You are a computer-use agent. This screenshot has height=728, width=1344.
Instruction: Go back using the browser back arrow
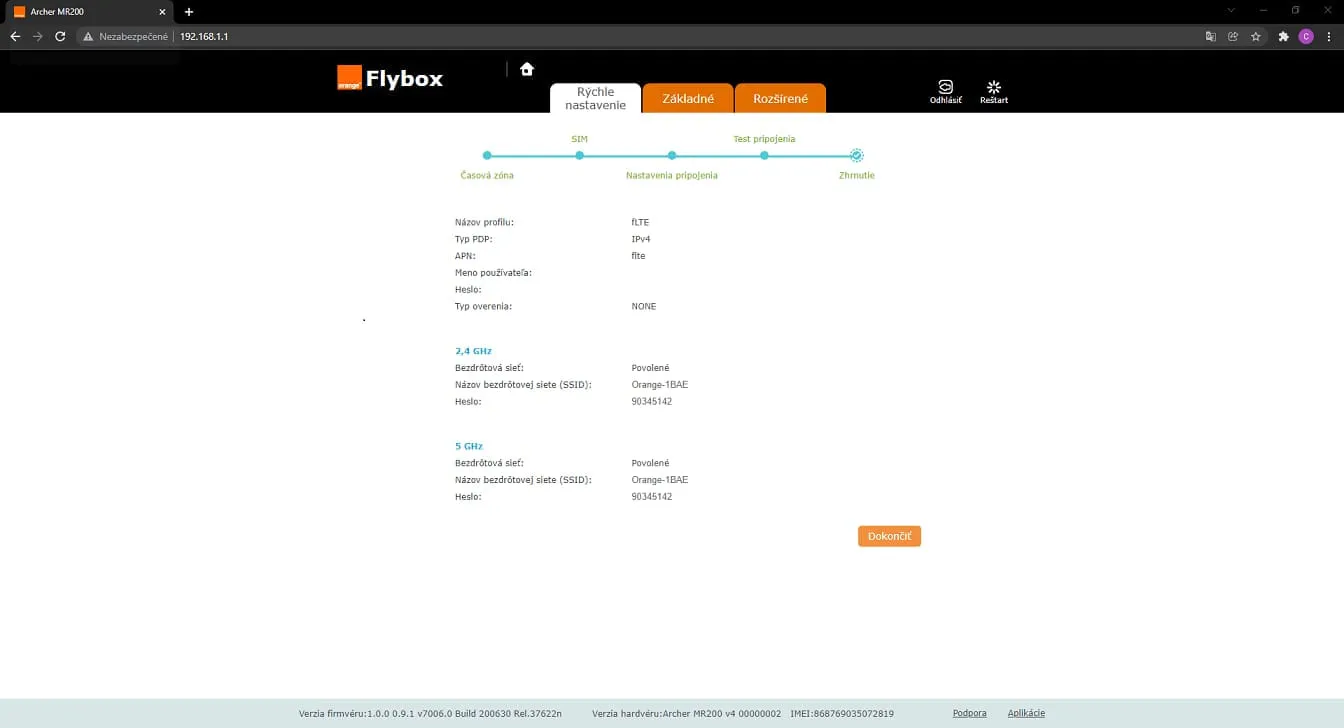point(15,36)
